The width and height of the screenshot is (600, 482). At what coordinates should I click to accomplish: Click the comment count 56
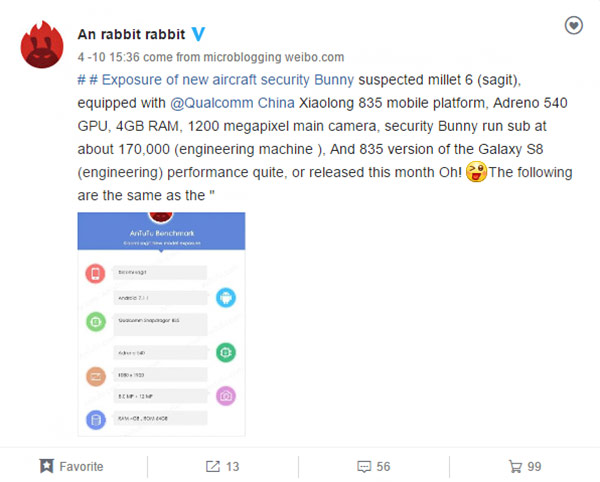tap(383, 466)
